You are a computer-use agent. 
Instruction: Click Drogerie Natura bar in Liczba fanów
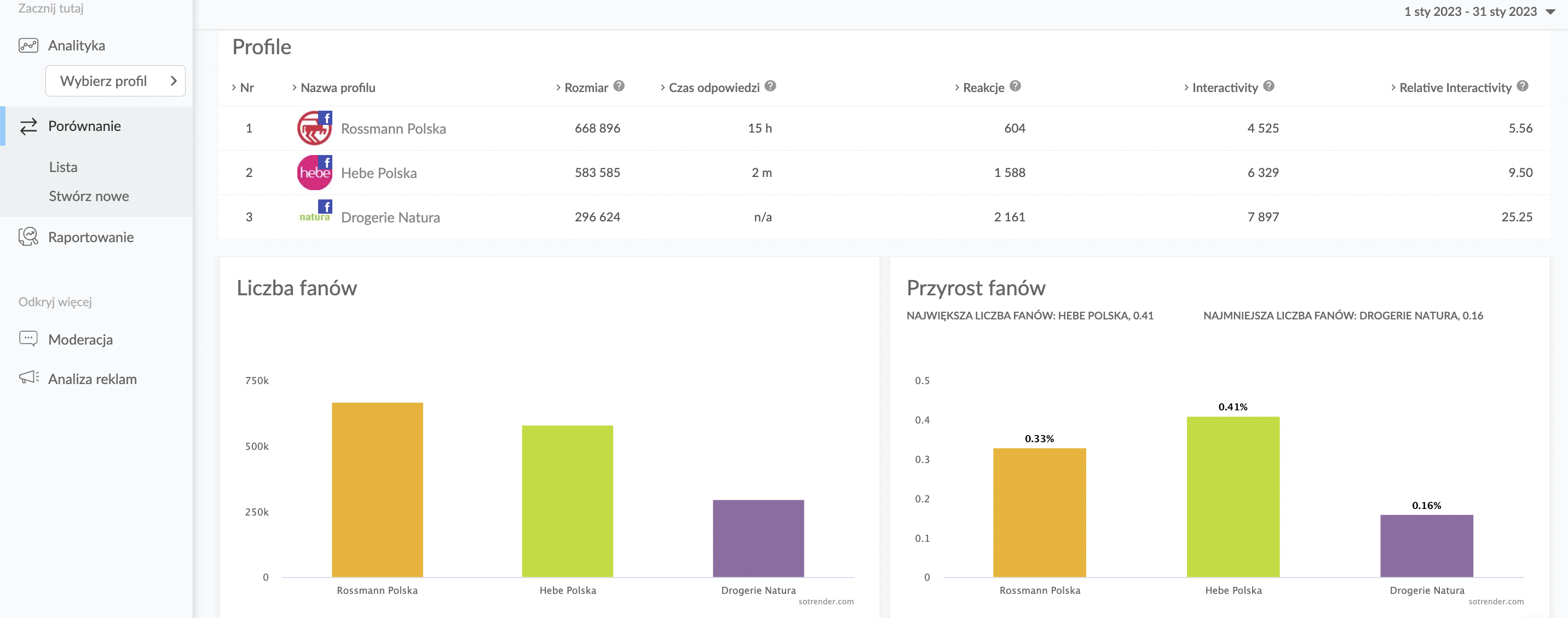758,538
